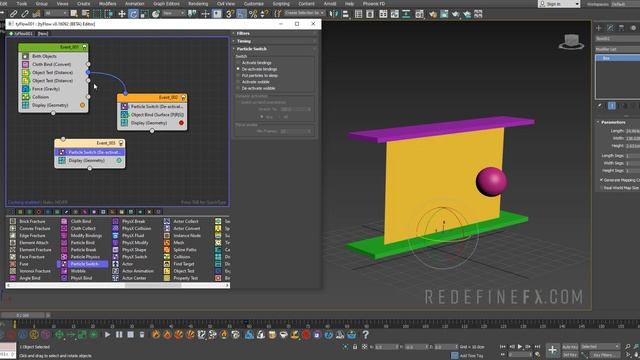Open the Tools menu
The image size is (640, 360).
pos(22,4)
